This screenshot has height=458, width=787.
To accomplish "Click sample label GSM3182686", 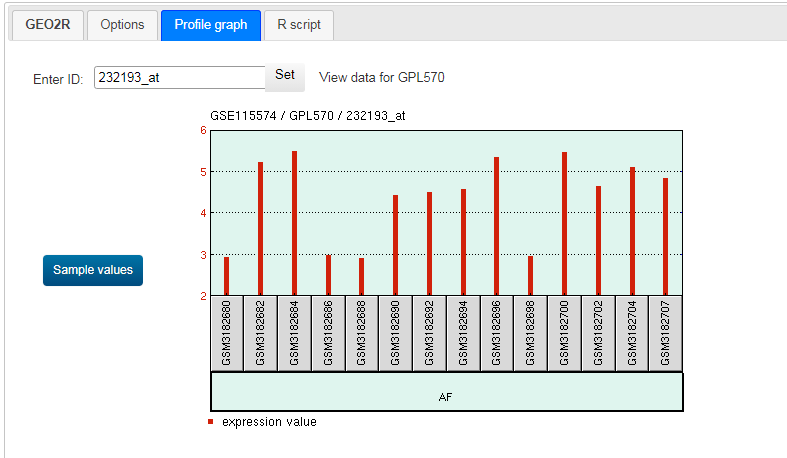I will coord(328,333).
